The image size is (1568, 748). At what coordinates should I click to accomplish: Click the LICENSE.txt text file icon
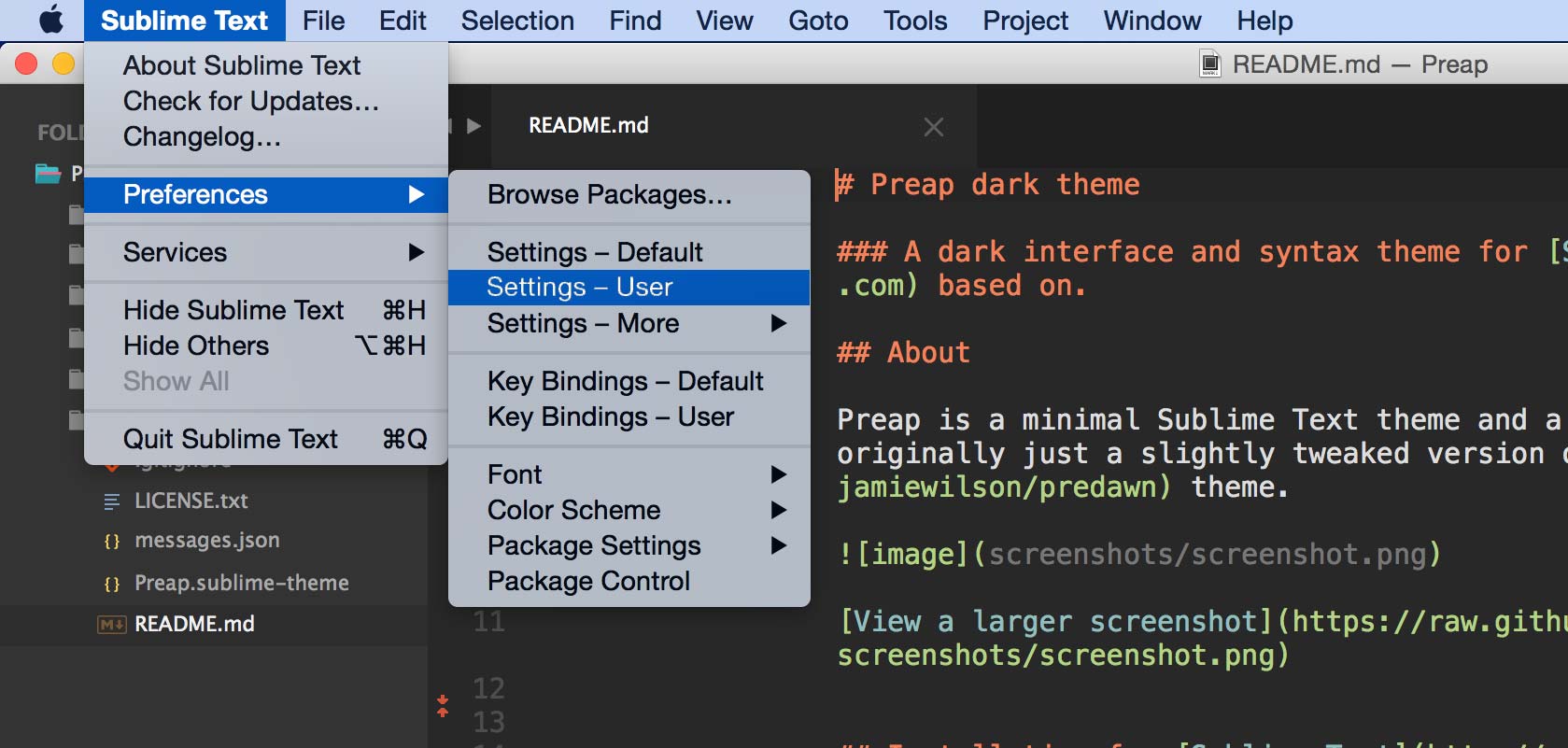click(112, 501)
